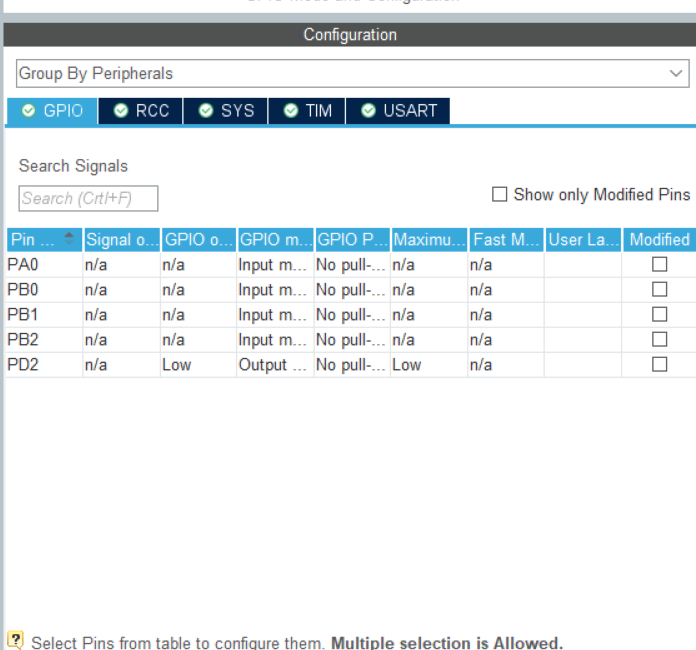This screenshot has width=696, height=650.
Task: Select the PD2 pin row
Action: [351, 365]
